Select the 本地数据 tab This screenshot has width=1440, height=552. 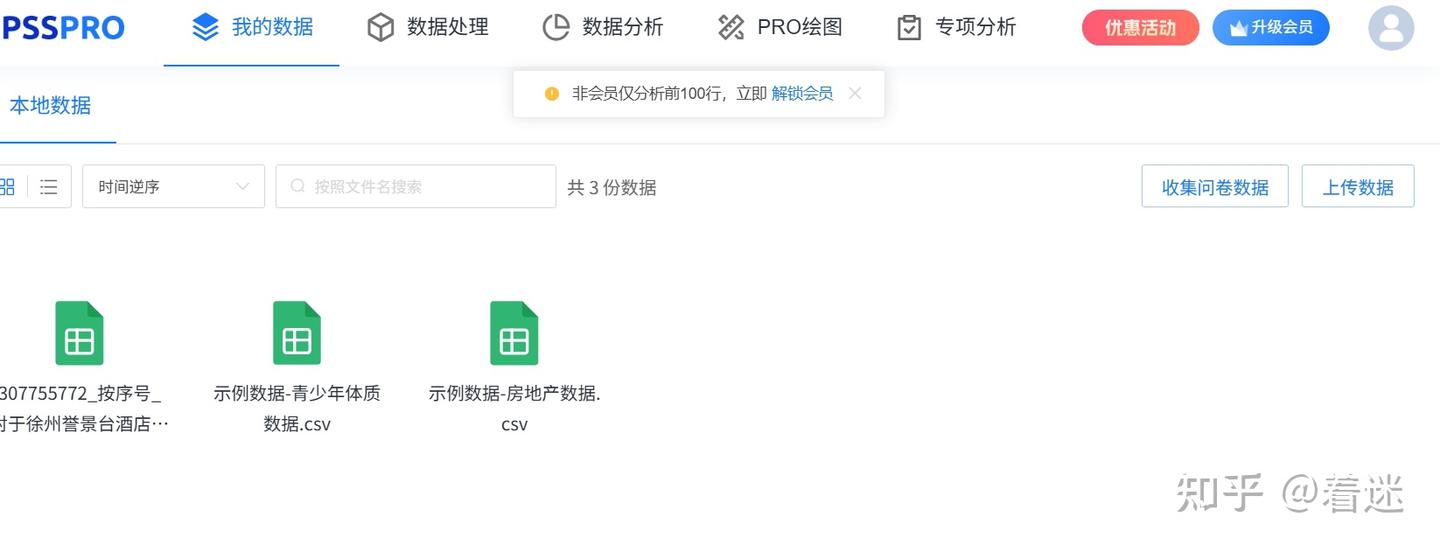[50, 105]
